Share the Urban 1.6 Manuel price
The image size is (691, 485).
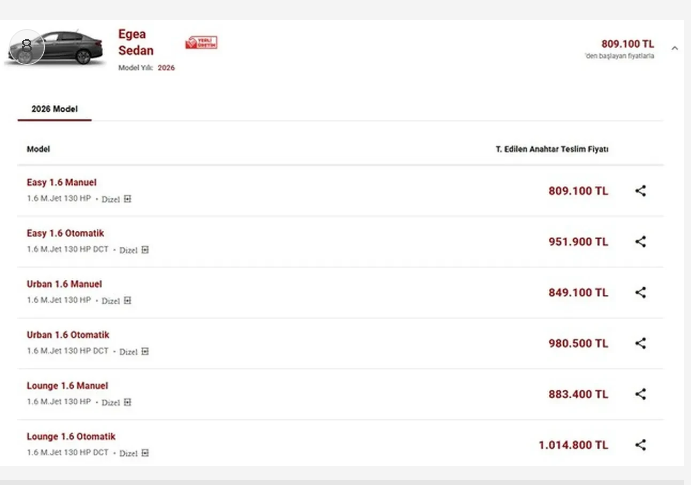(x=641, y=292)
